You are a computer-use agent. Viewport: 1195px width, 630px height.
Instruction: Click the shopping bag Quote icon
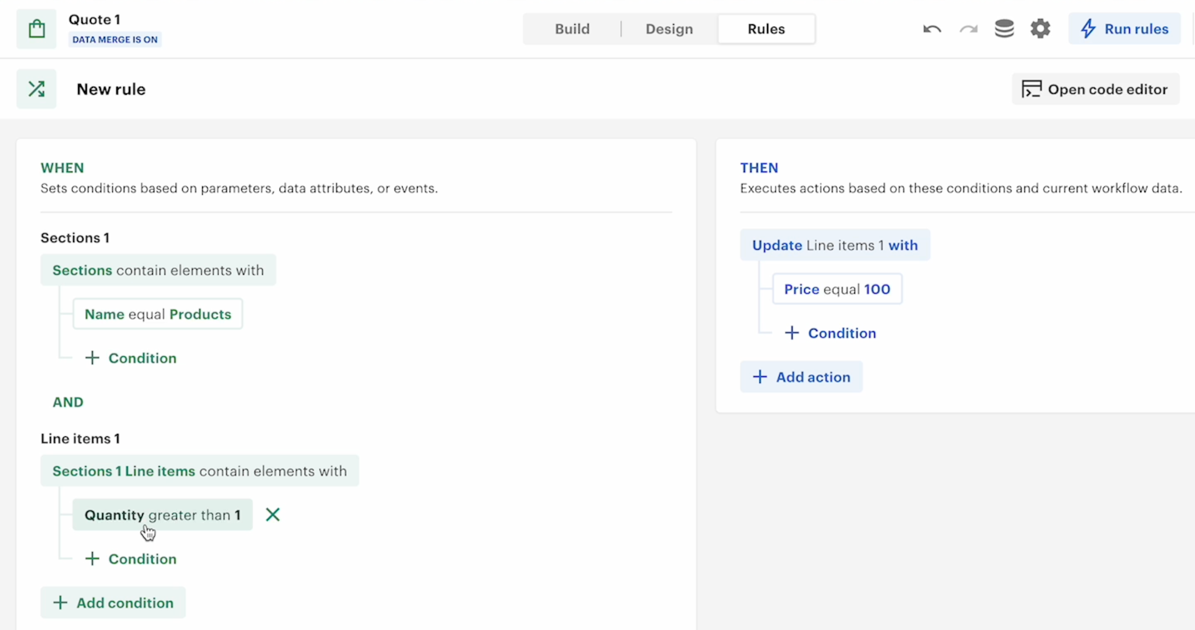click(36, 28)
